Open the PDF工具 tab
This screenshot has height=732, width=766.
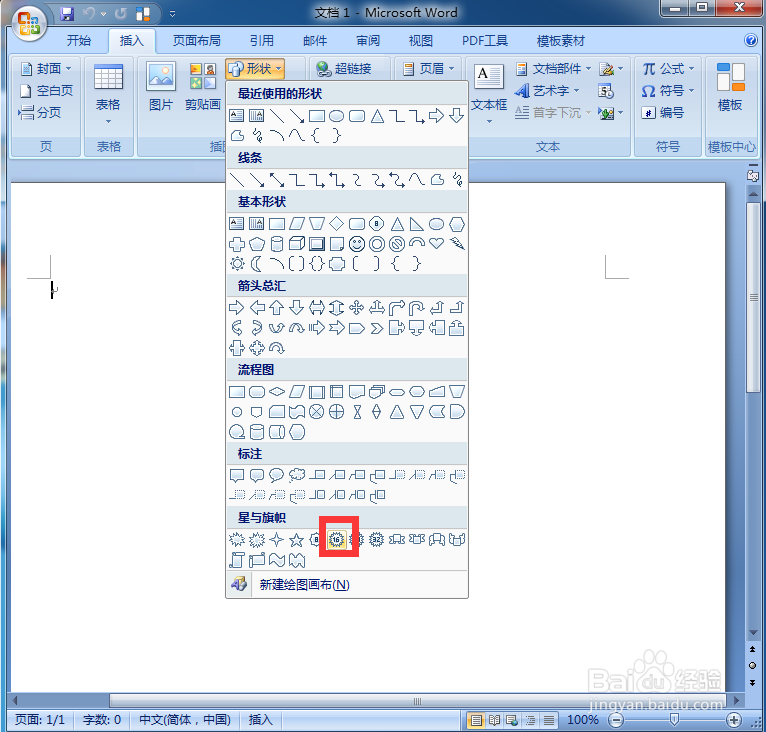coord(485,41)
